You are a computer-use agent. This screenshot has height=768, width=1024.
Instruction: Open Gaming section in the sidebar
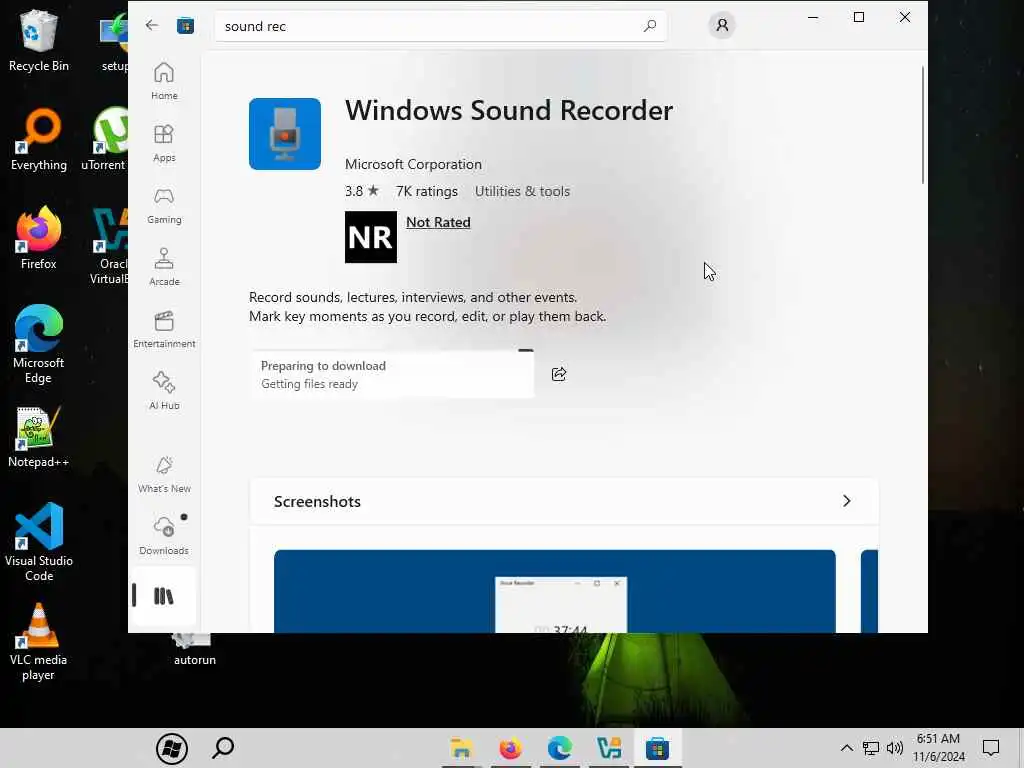164,205
